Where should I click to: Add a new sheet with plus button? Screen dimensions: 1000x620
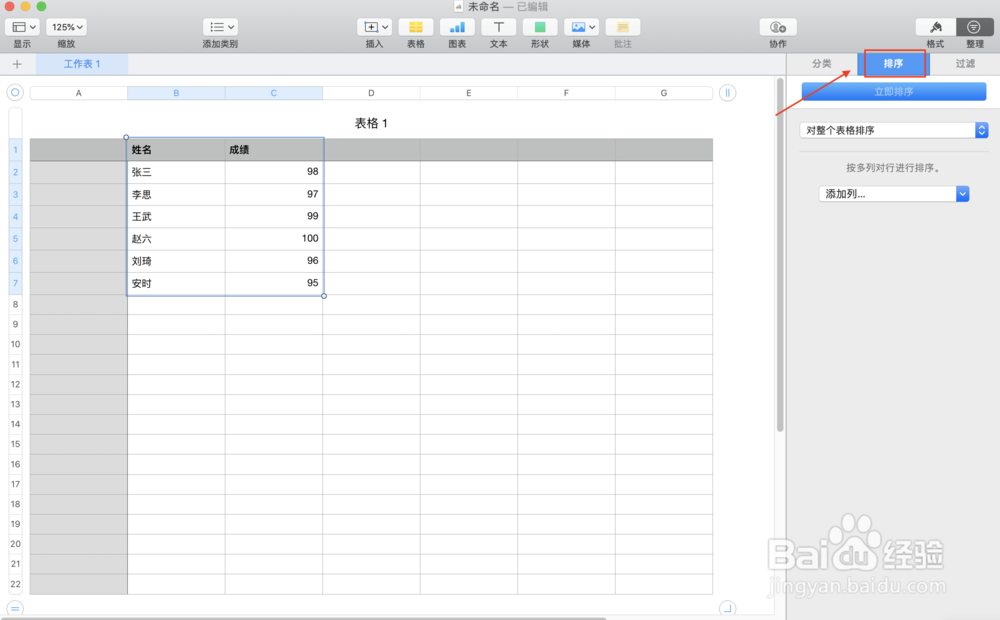(17, 64)
